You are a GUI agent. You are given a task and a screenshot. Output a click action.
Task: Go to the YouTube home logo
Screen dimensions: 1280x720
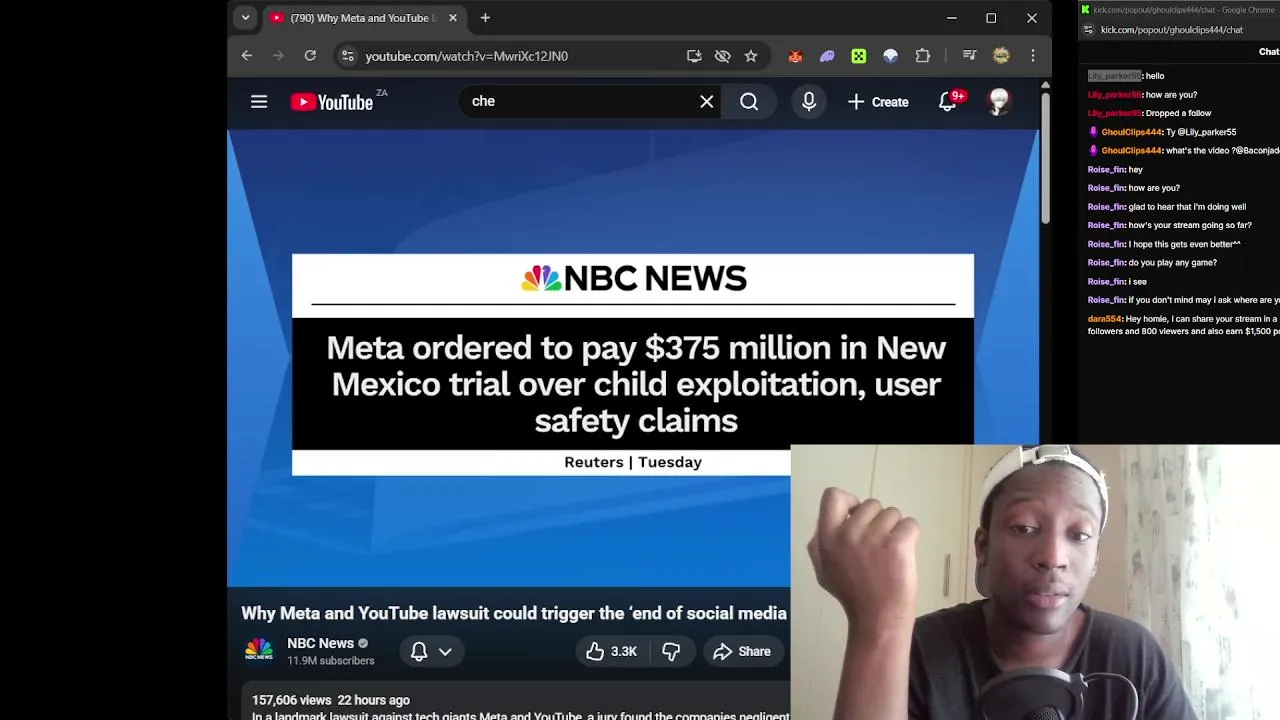tap(332, 102)
